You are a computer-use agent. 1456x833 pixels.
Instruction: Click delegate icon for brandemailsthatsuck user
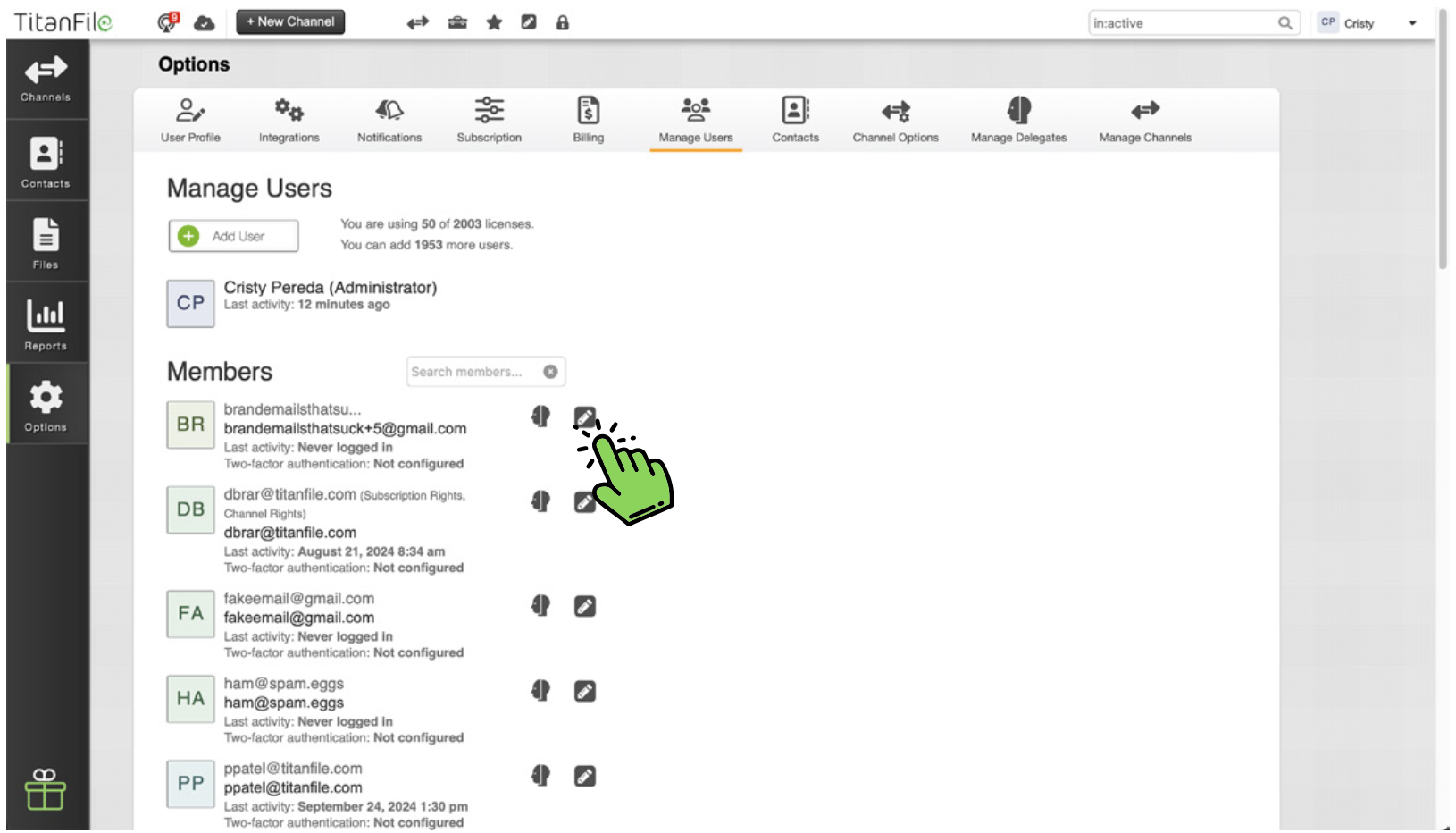[540, 416]
